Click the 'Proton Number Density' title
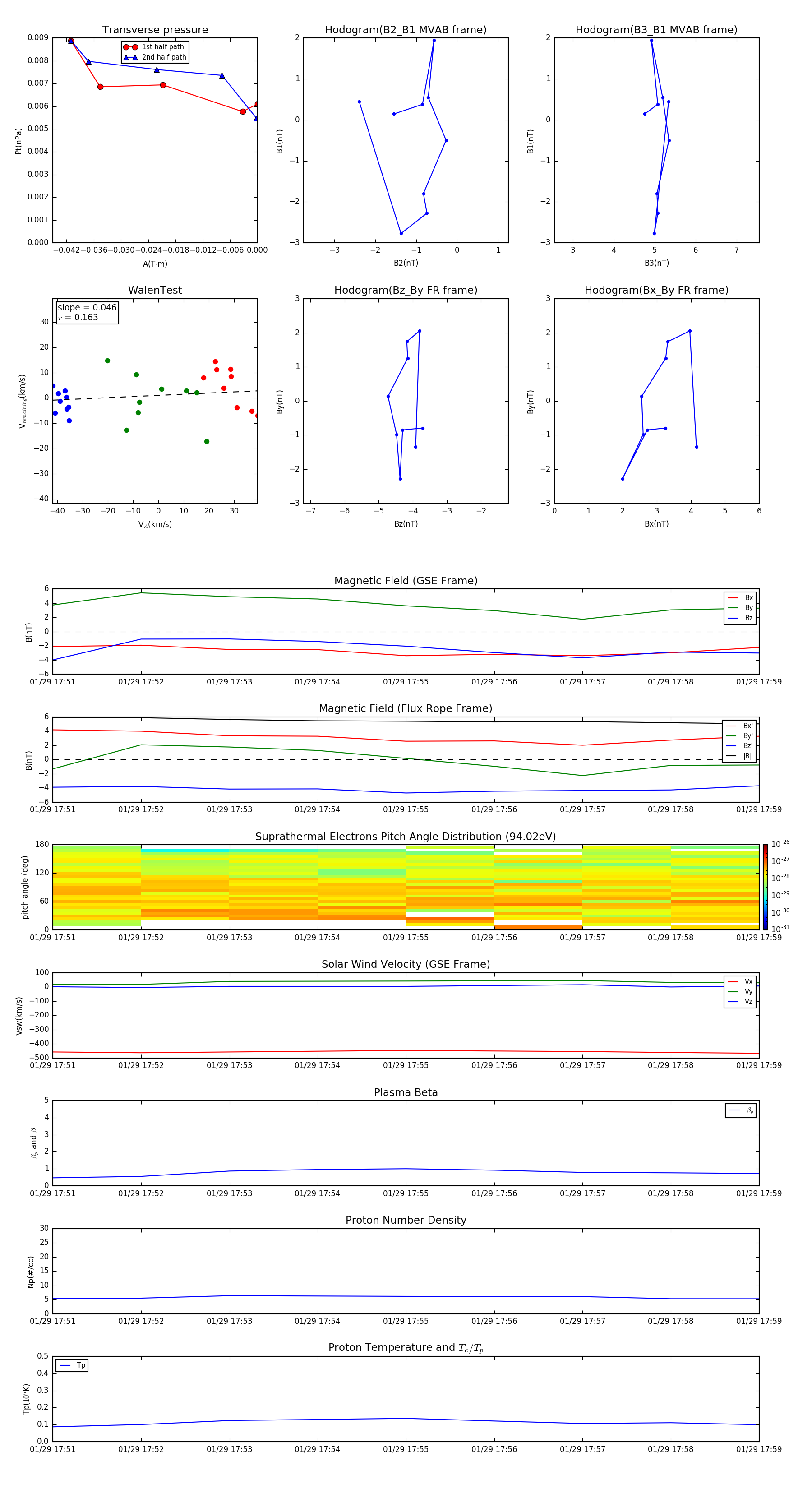 tap(406, 1220)
